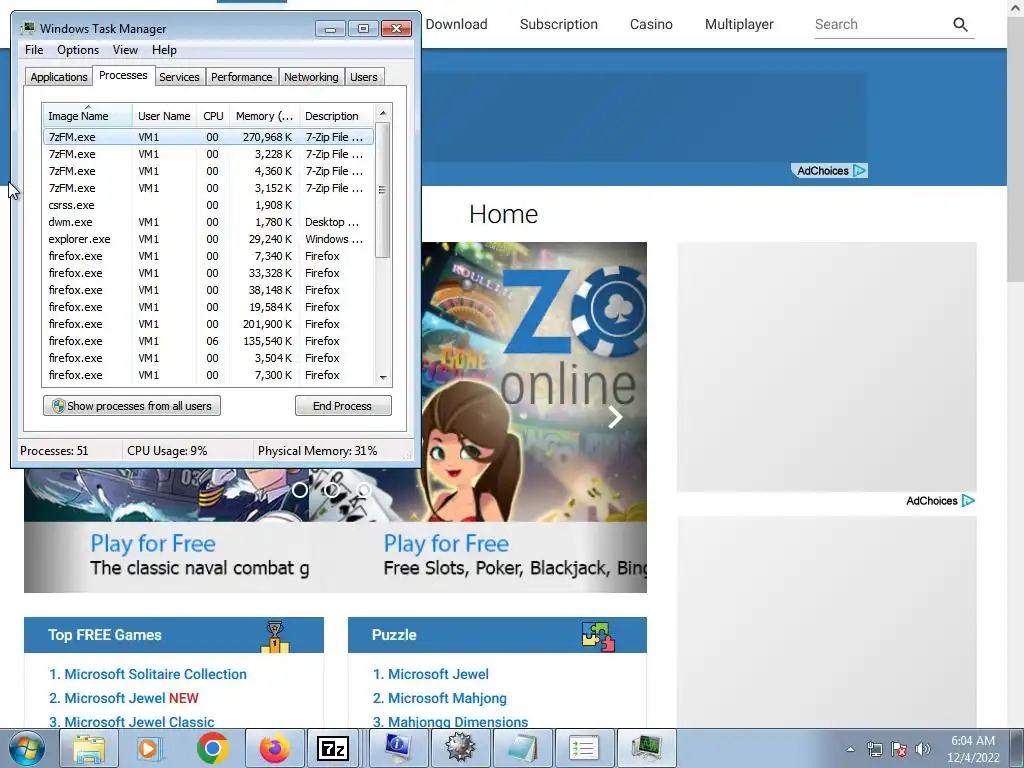
Task: Open the notepad taskbar icon
Action: (522, 748)
